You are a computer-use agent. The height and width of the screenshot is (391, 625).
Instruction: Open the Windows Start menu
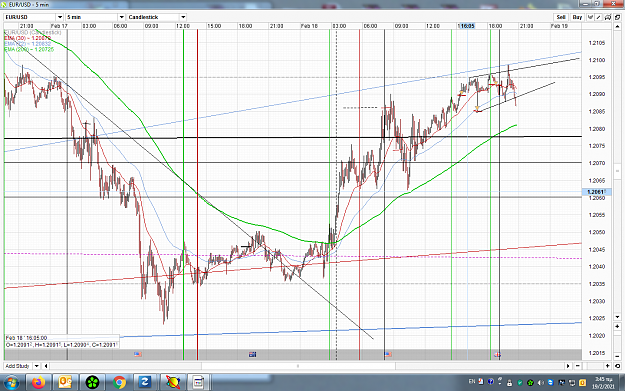(11, 383)
